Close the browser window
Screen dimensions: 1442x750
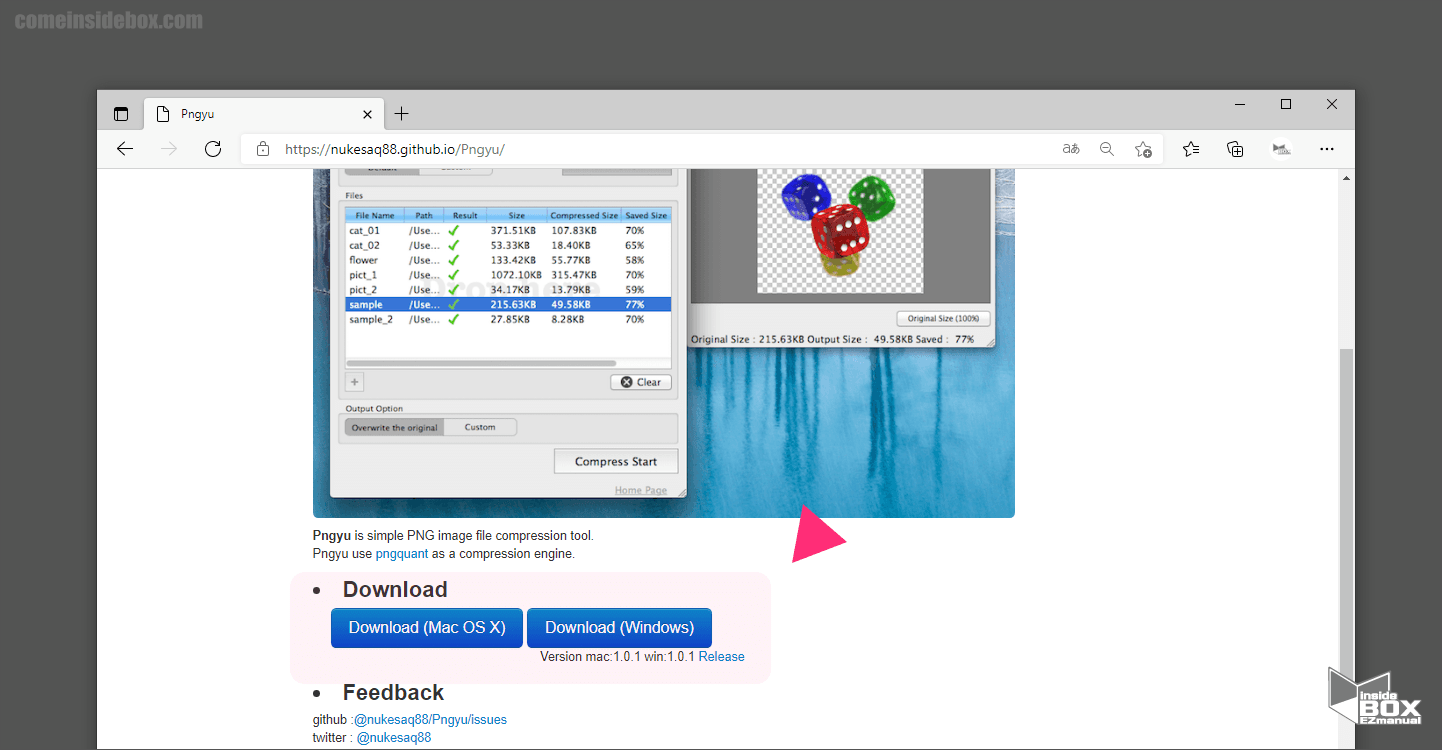1332,104
